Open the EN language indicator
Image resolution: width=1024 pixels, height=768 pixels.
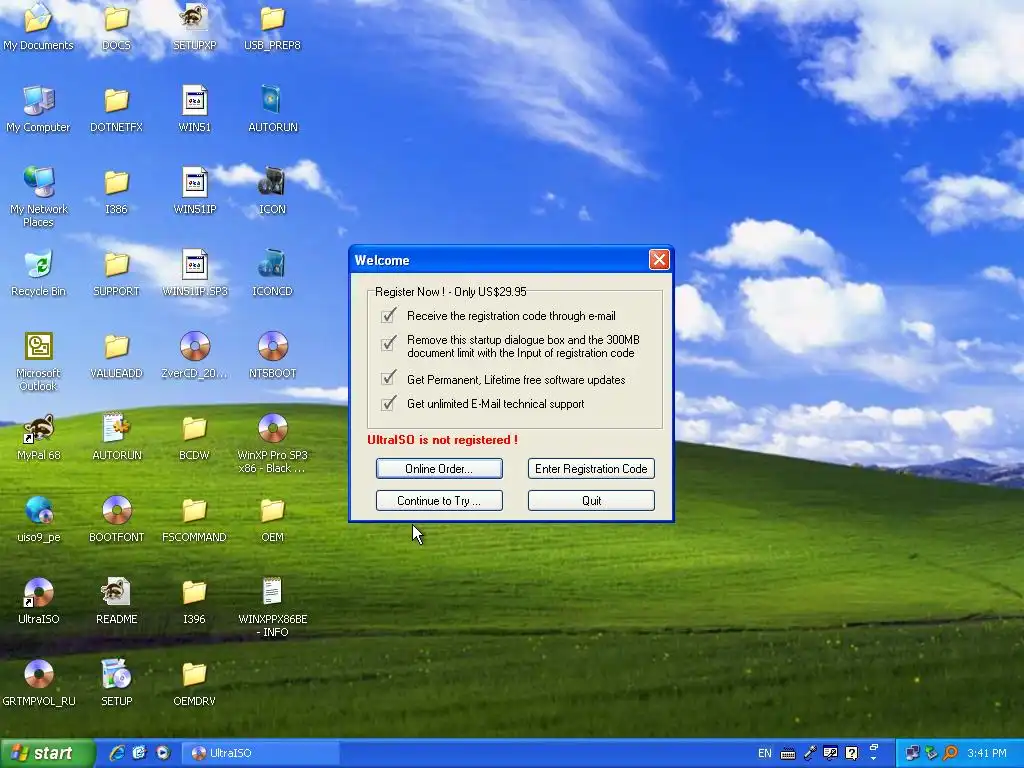[x=765, y=753]
